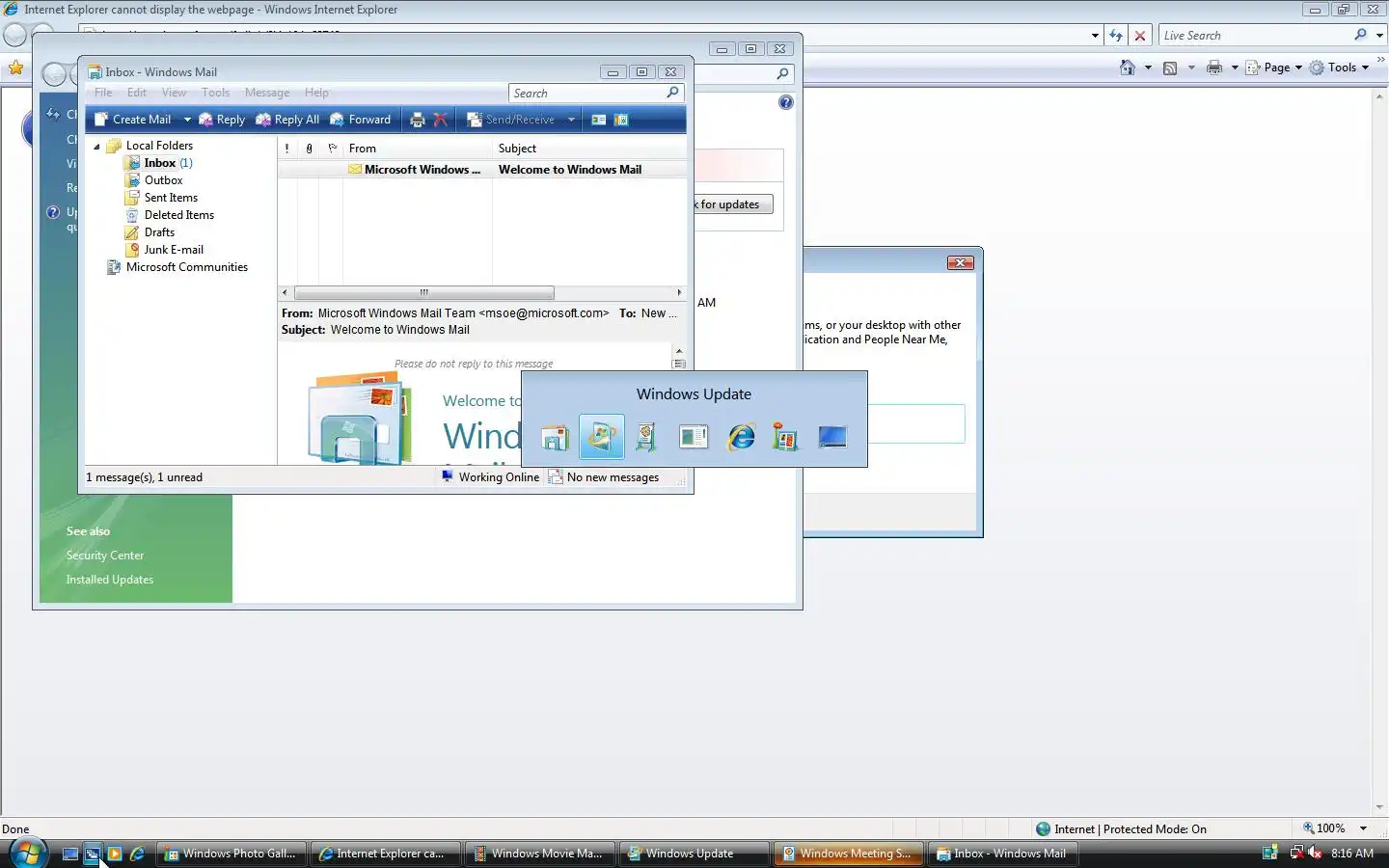
Task: Click Favorites star icon in IE
Action: (15, 68)
